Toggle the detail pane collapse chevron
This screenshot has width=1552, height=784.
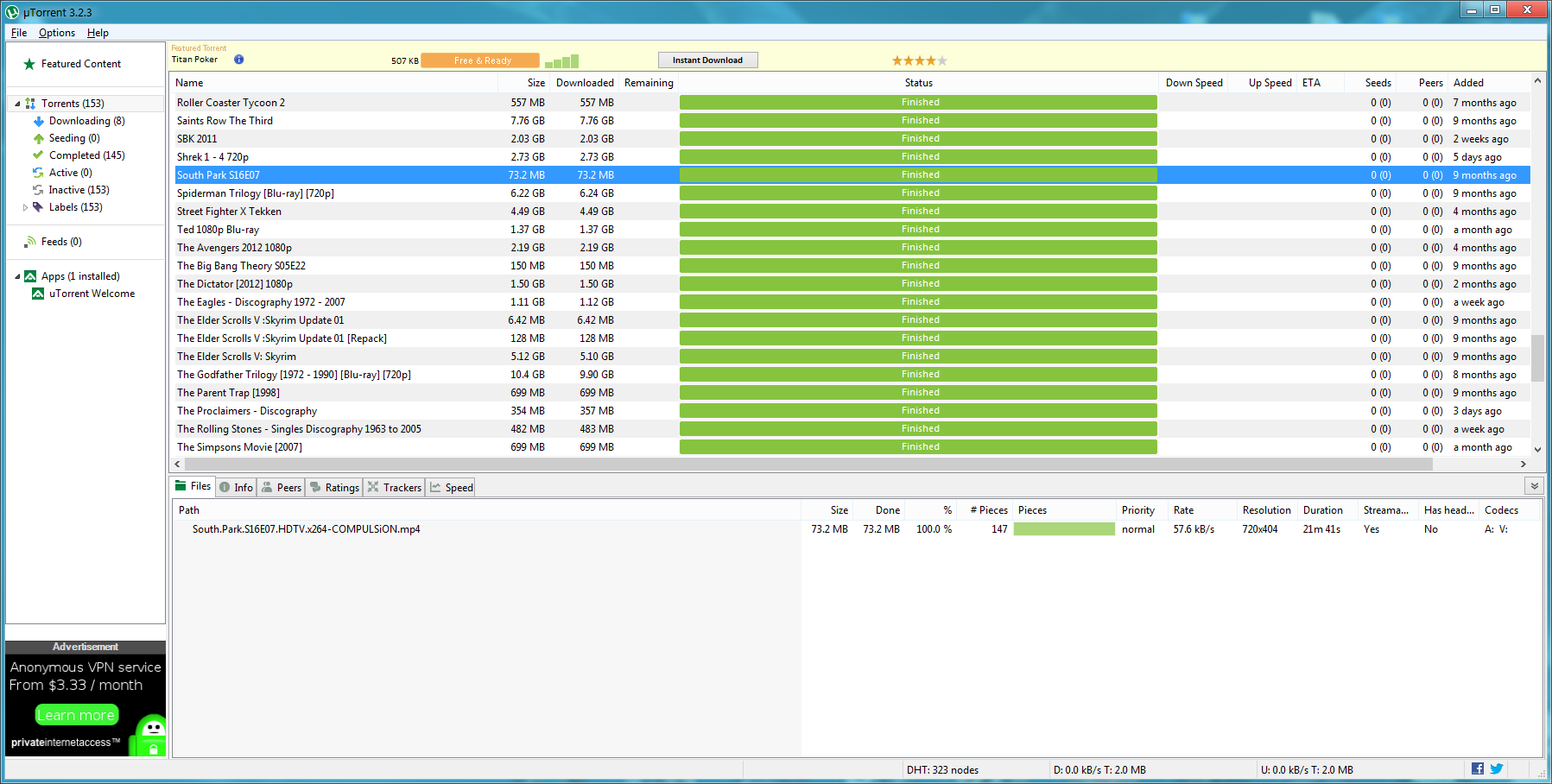1535,486
